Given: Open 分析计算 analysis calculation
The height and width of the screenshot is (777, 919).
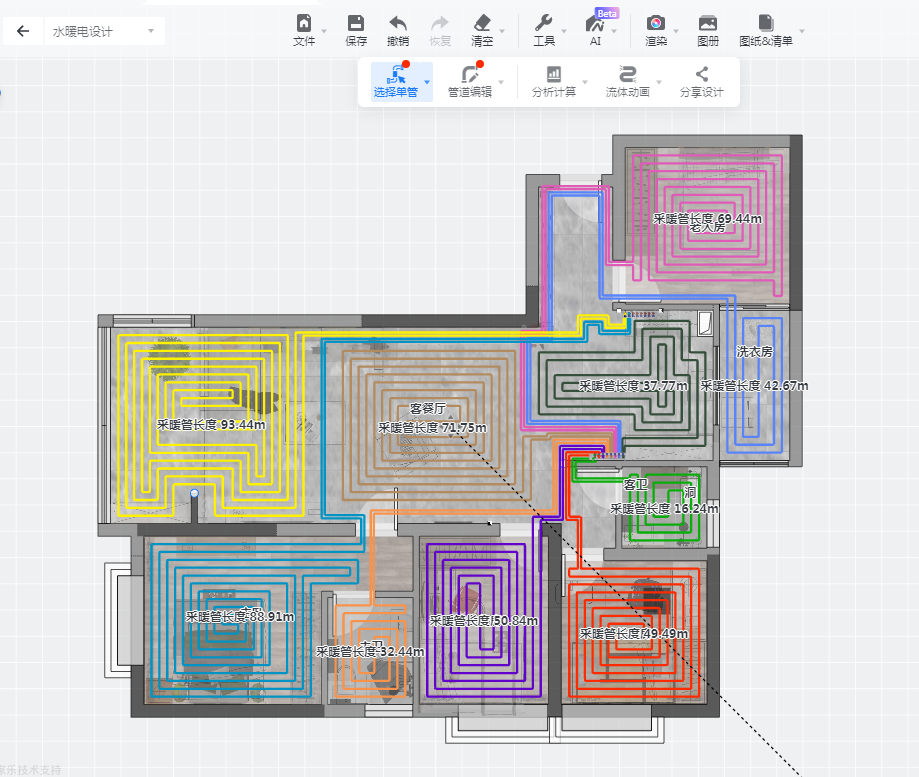Looking at the screenshot, I should point(553,81).
